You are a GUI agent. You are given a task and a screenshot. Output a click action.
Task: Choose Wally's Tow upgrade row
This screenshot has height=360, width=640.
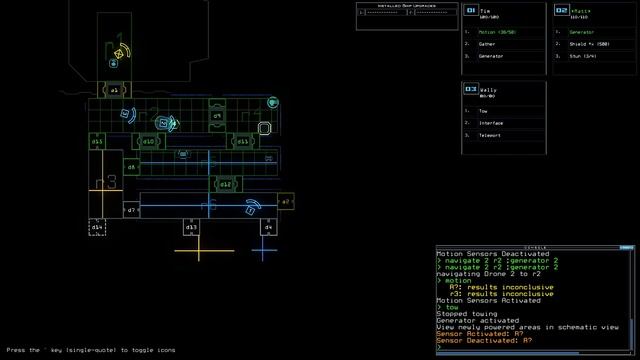(x=504, y=111)
